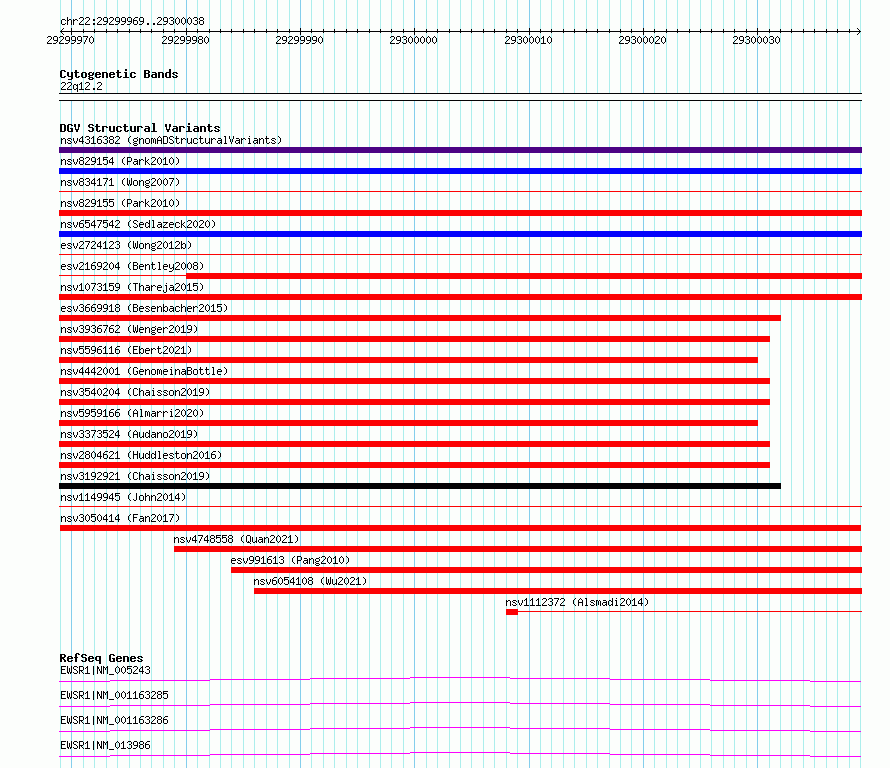Click the red bar of esv3669918

pos(420,318)
